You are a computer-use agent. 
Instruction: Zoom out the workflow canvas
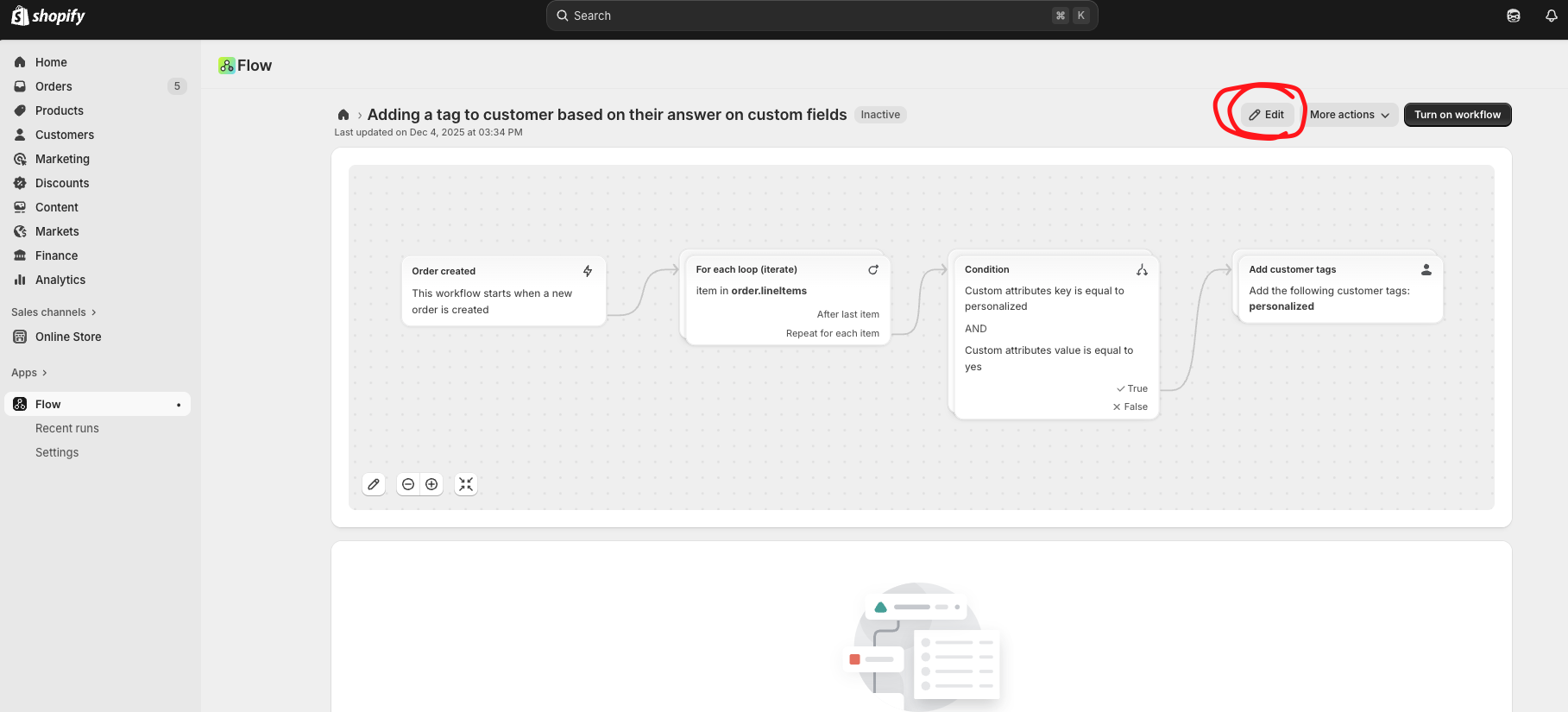coord(408,484)
